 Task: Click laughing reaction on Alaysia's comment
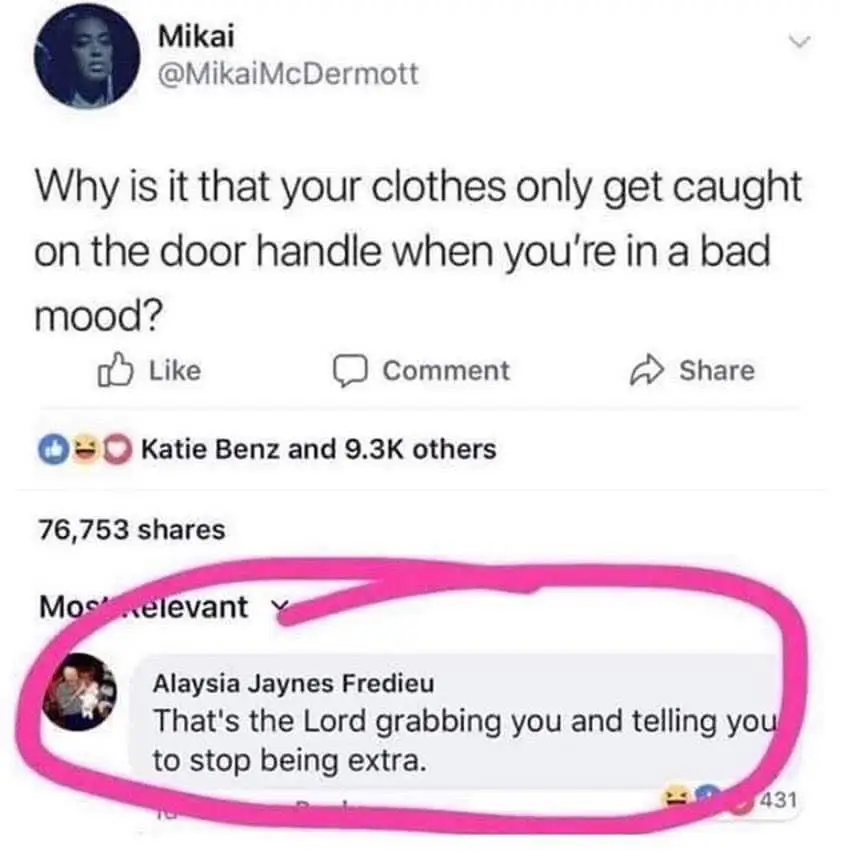[x=673, y=797]
